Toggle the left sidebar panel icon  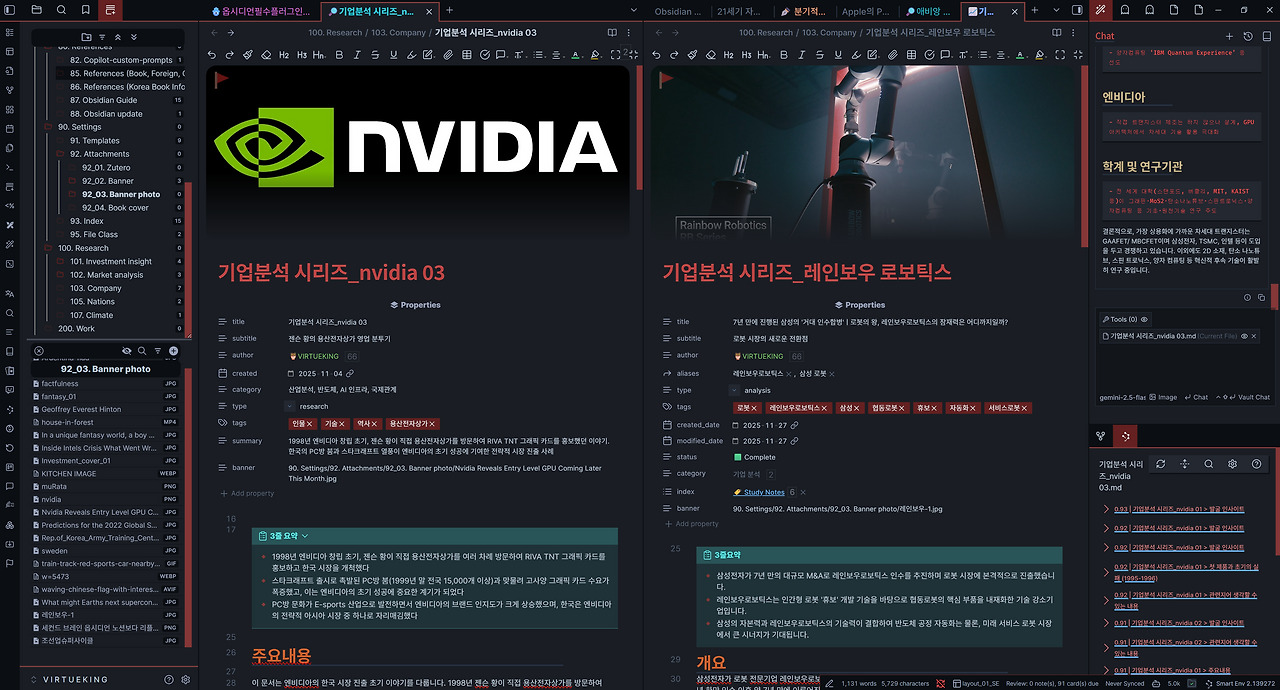(10, 10)
